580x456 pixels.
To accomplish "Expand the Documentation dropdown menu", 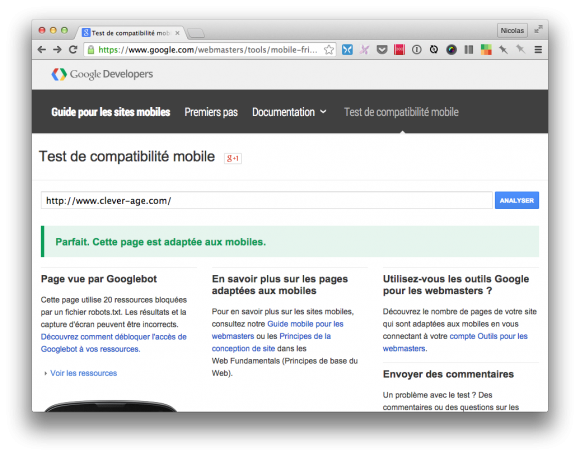I will (289, 112).
